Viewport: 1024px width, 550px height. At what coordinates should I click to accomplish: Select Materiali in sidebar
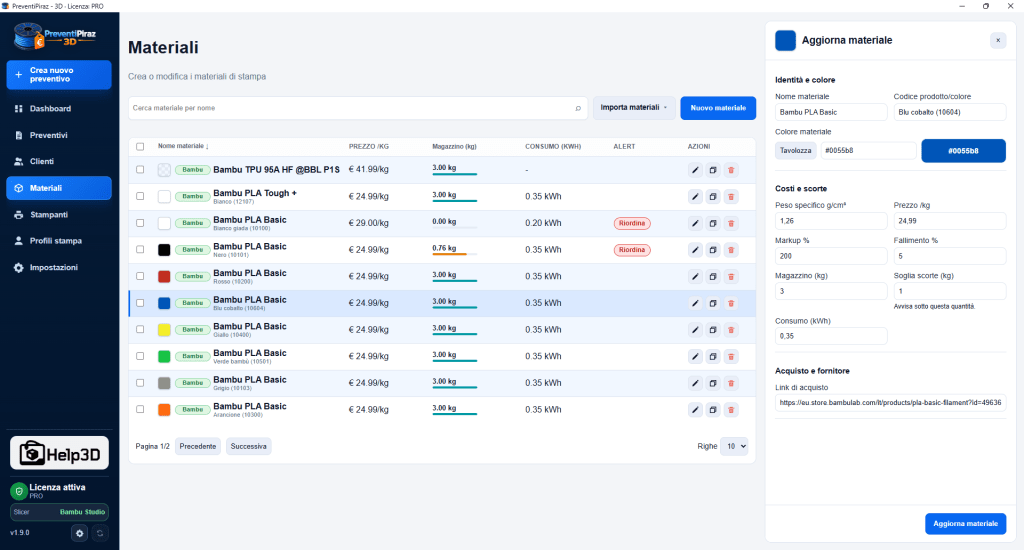click(x=59, y=188)
